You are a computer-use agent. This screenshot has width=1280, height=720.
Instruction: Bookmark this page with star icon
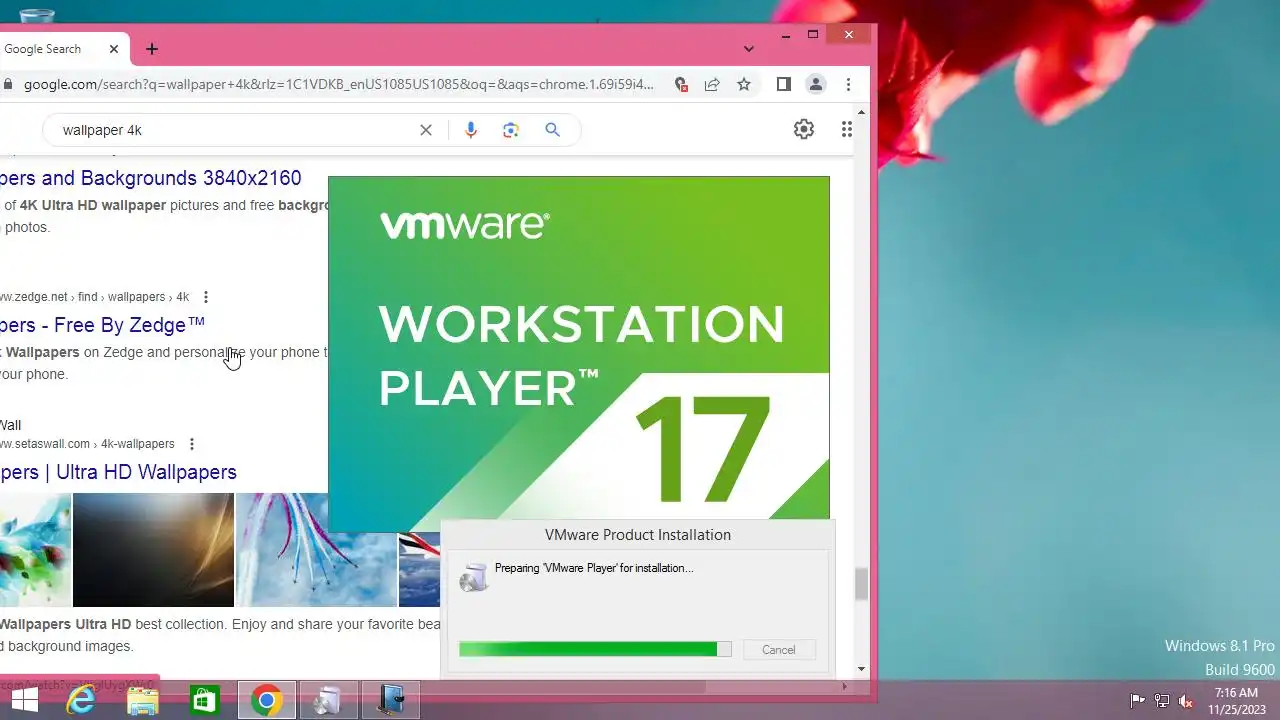point(744,85)
